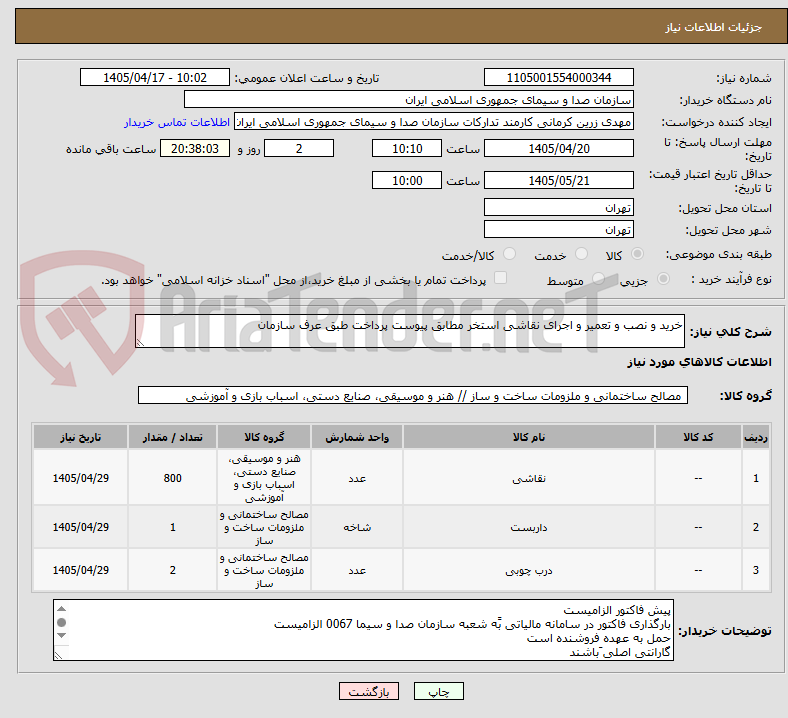Click the price validity time 10:00

pos(407,180)
